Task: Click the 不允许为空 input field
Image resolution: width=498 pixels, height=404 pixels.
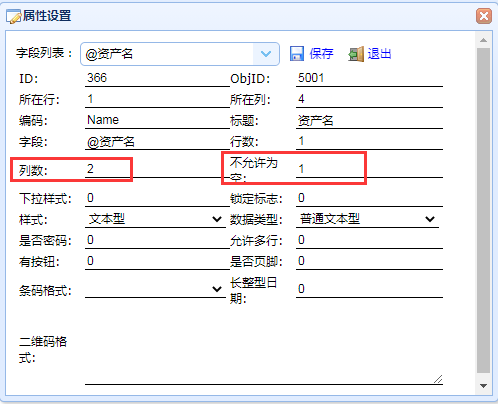Action: point(369,169)
